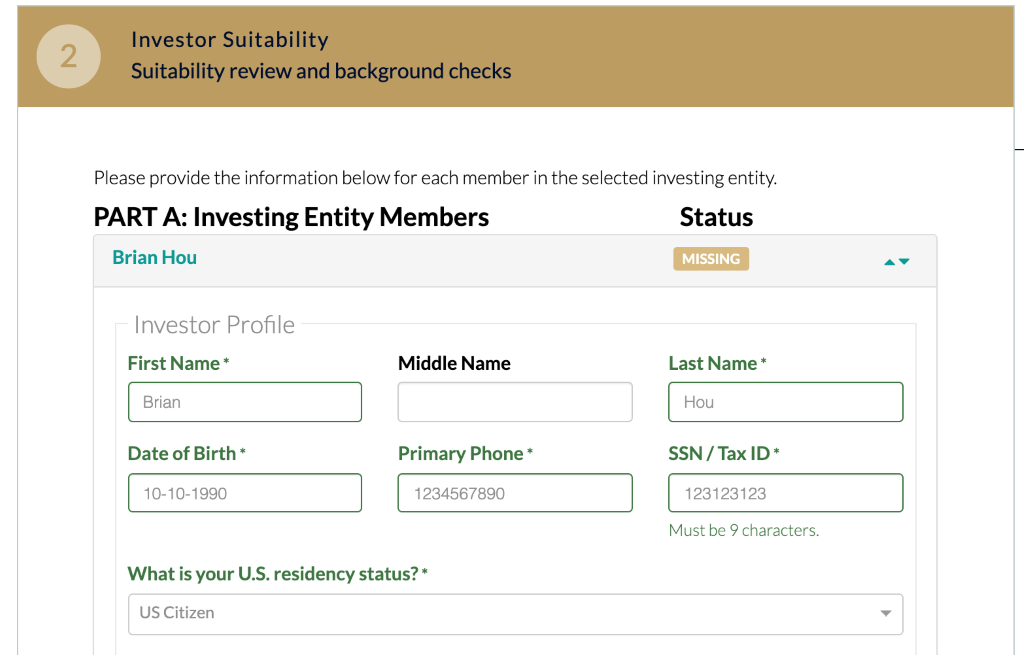Click the 'Must be 9 characters.' hint
Screen dimensions: 1024x655
click(744, 530)
